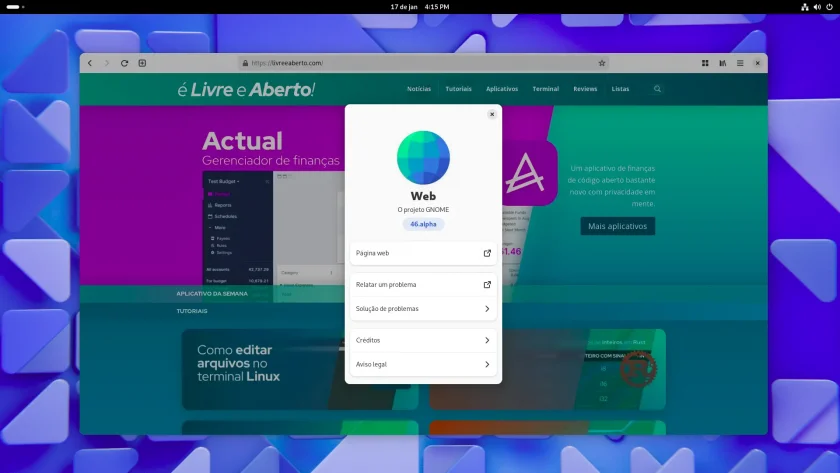Image resolution: width=840 pixels, height=473 pixels.
Task: Click the é Livre e Aberto logo
Action: coord(246,89)
